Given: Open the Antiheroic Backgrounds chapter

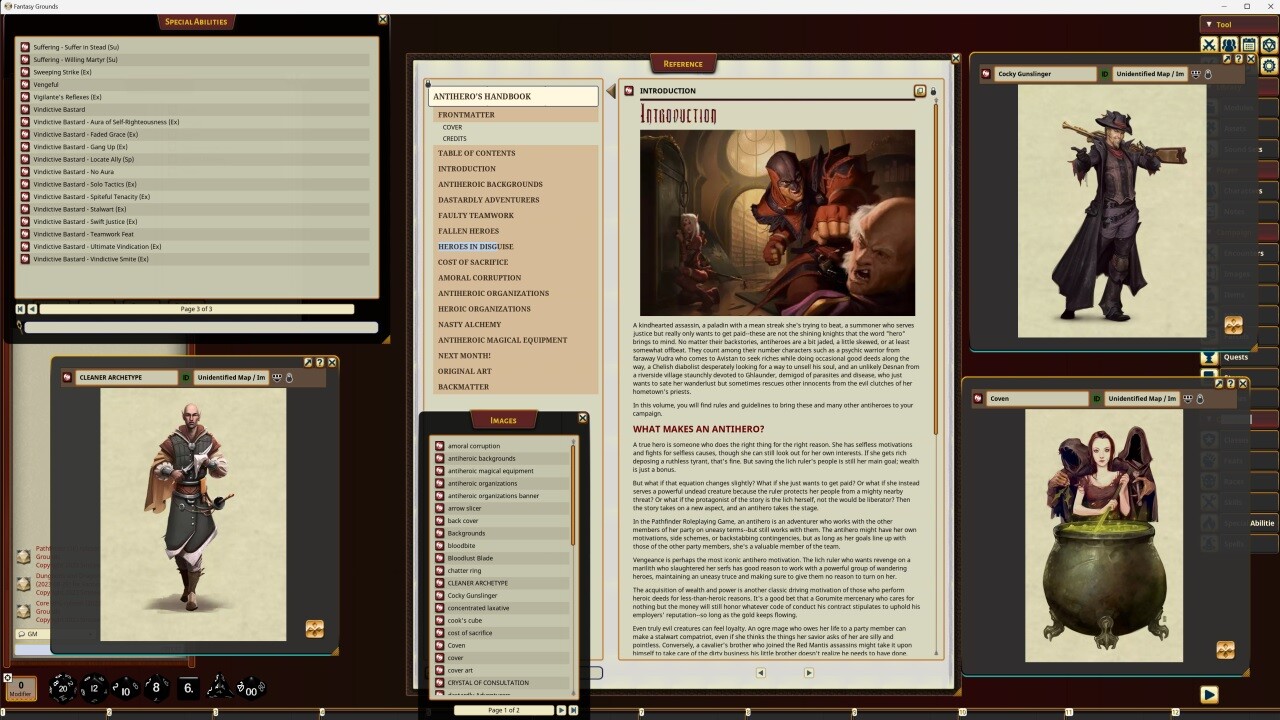Looking at the screenshot, I should pyautogui.click(x=490, y=184).
